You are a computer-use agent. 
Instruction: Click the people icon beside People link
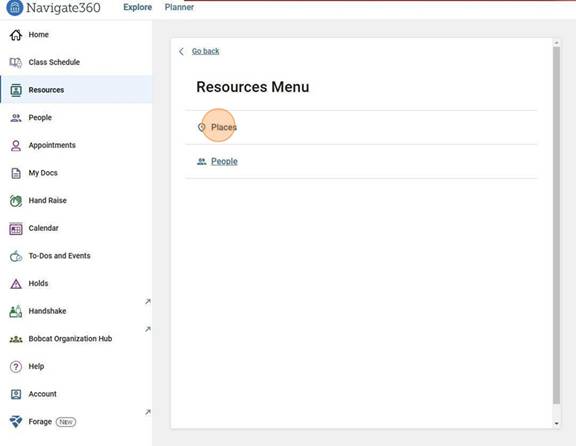(x=202, y=162)
